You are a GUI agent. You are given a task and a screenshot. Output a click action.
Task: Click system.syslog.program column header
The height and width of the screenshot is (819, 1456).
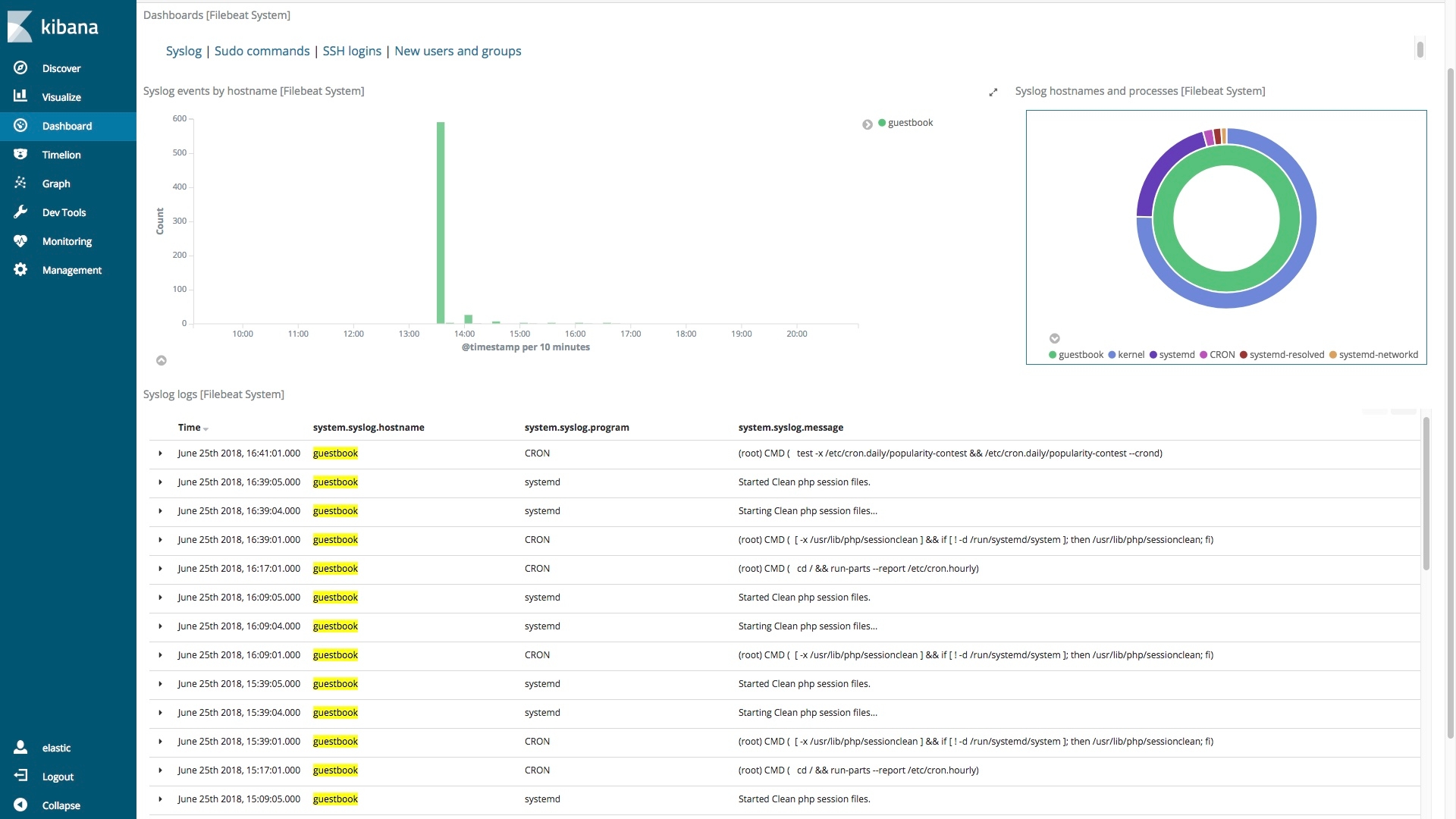point(577,428)
